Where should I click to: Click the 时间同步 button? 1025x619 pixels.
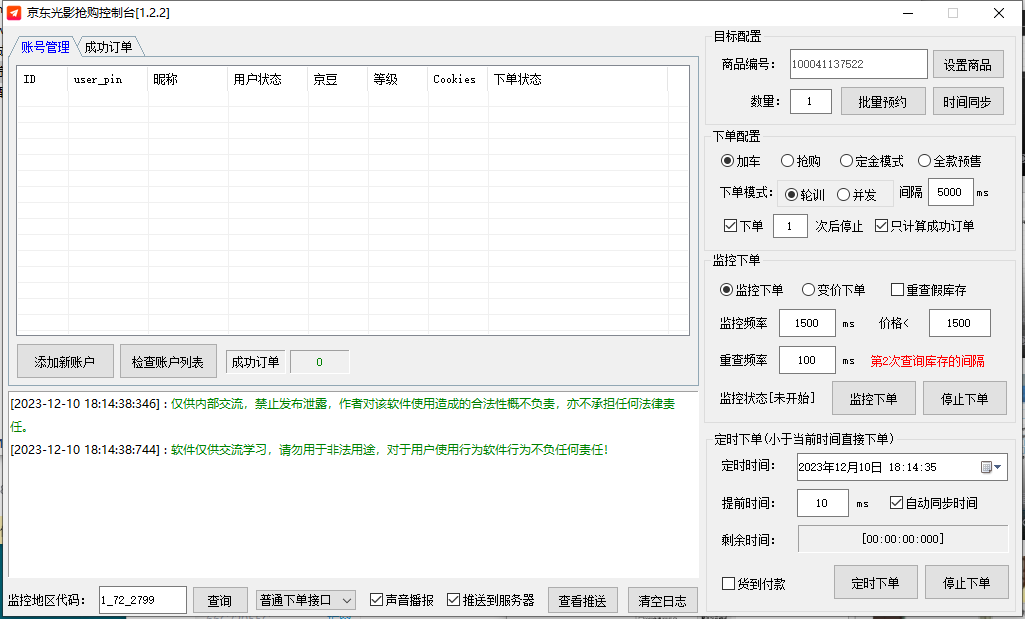click(x=967, y=101)
